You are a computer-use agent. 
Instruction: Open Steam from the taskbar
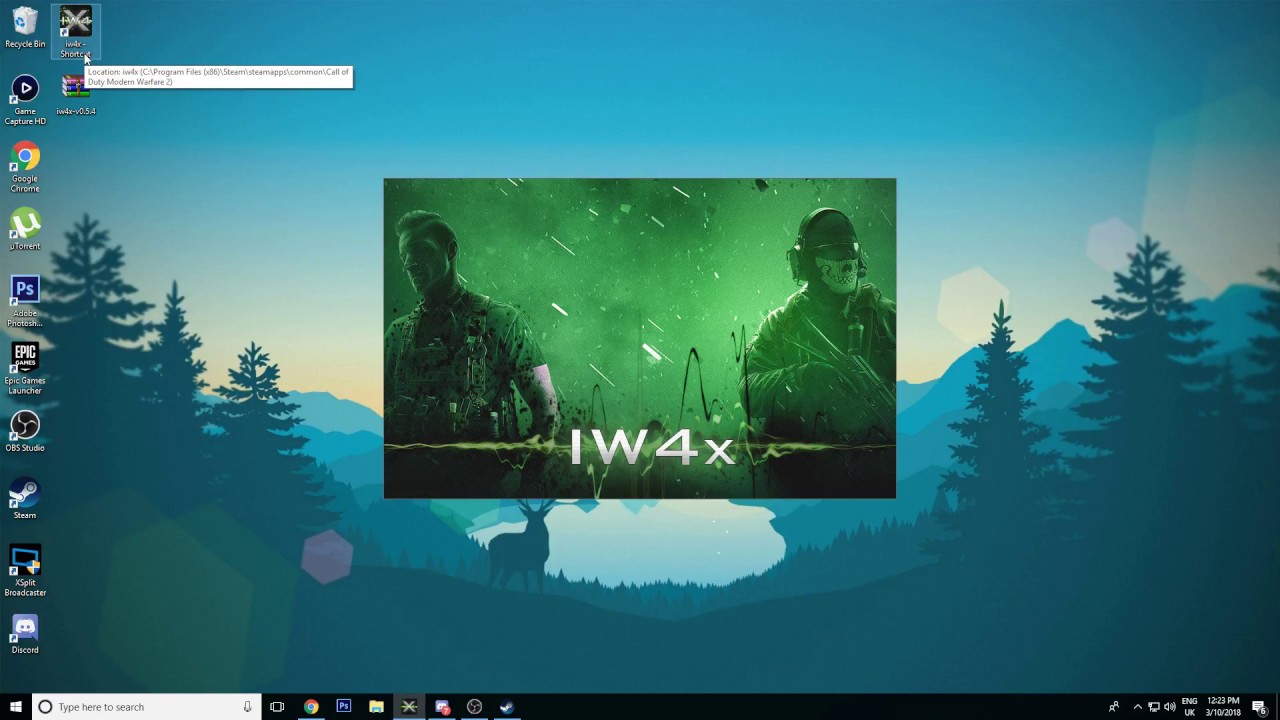click(x=507, y=707)
